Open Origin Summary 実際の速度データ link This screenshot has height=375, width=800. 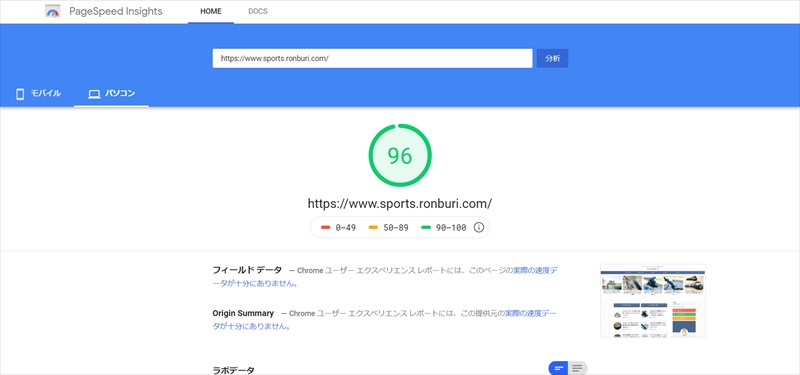coord(384,320)
